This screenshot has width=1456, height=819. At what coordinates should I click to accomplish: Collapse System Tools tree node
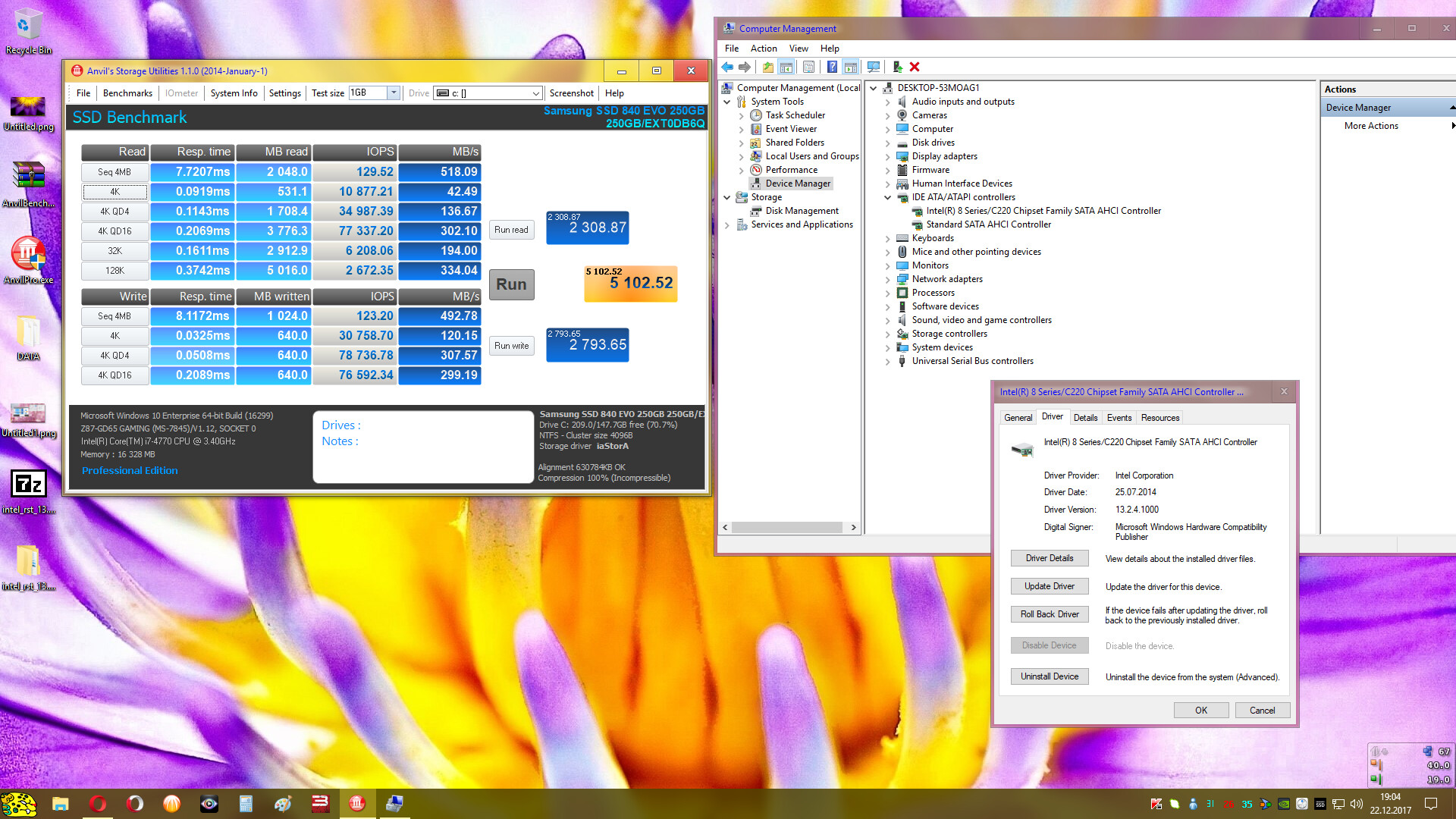pos(727,102)
